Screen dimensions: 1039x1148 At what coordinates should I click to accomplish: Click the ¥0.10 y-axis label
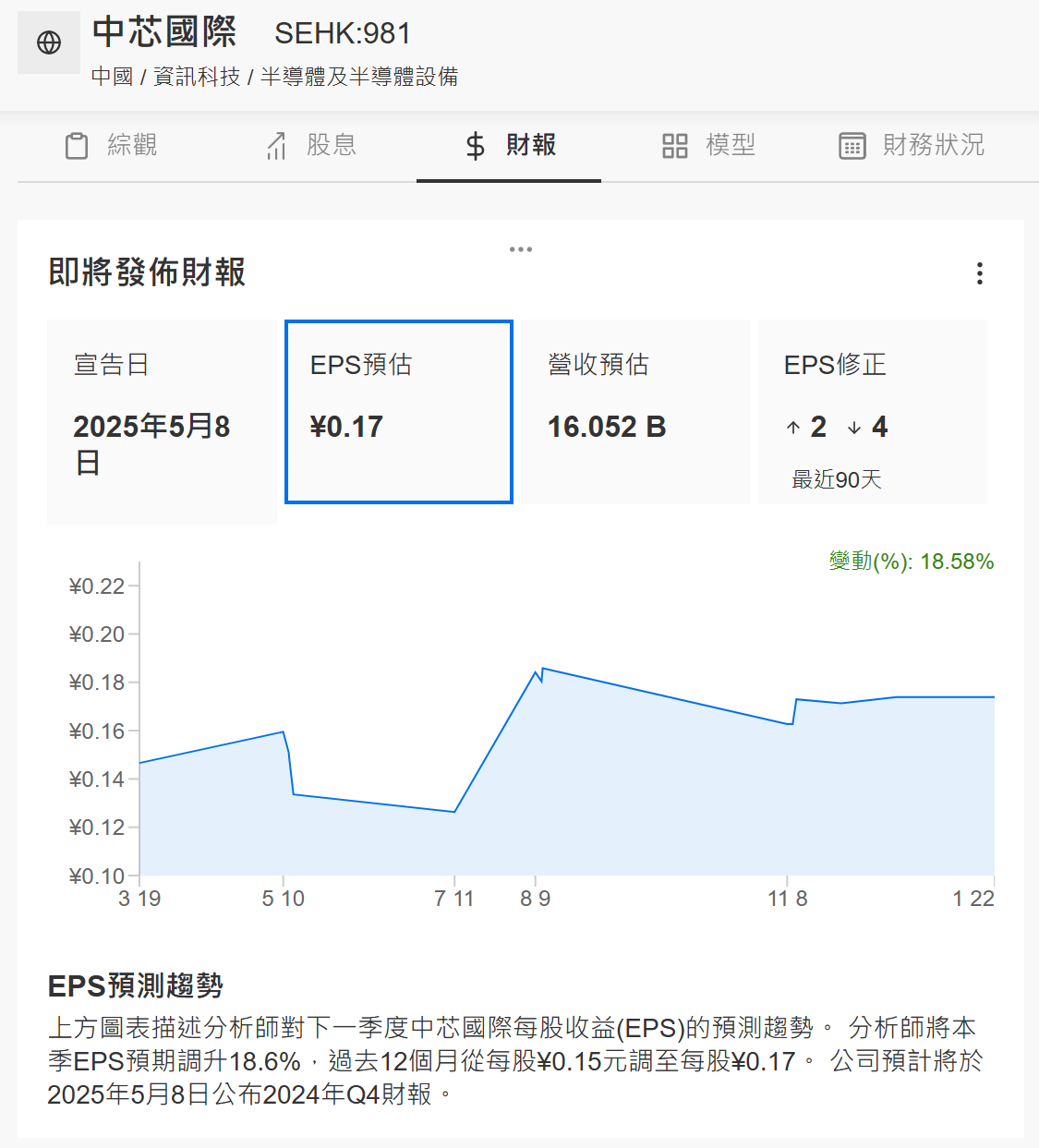click(97, 876)
